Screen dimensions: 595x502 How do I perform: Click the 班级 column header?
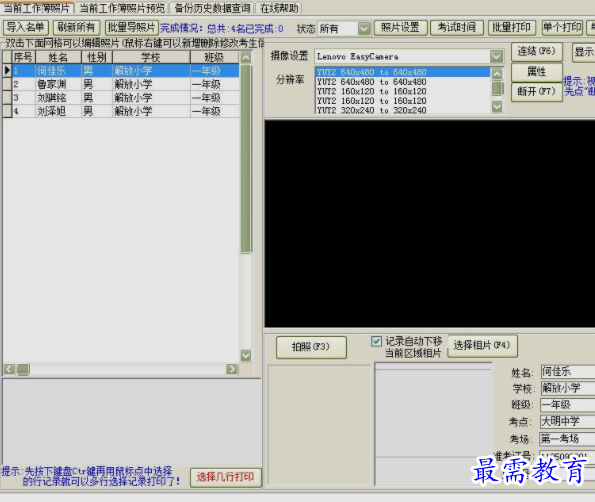pyautogui.click(x=214, y=57)
